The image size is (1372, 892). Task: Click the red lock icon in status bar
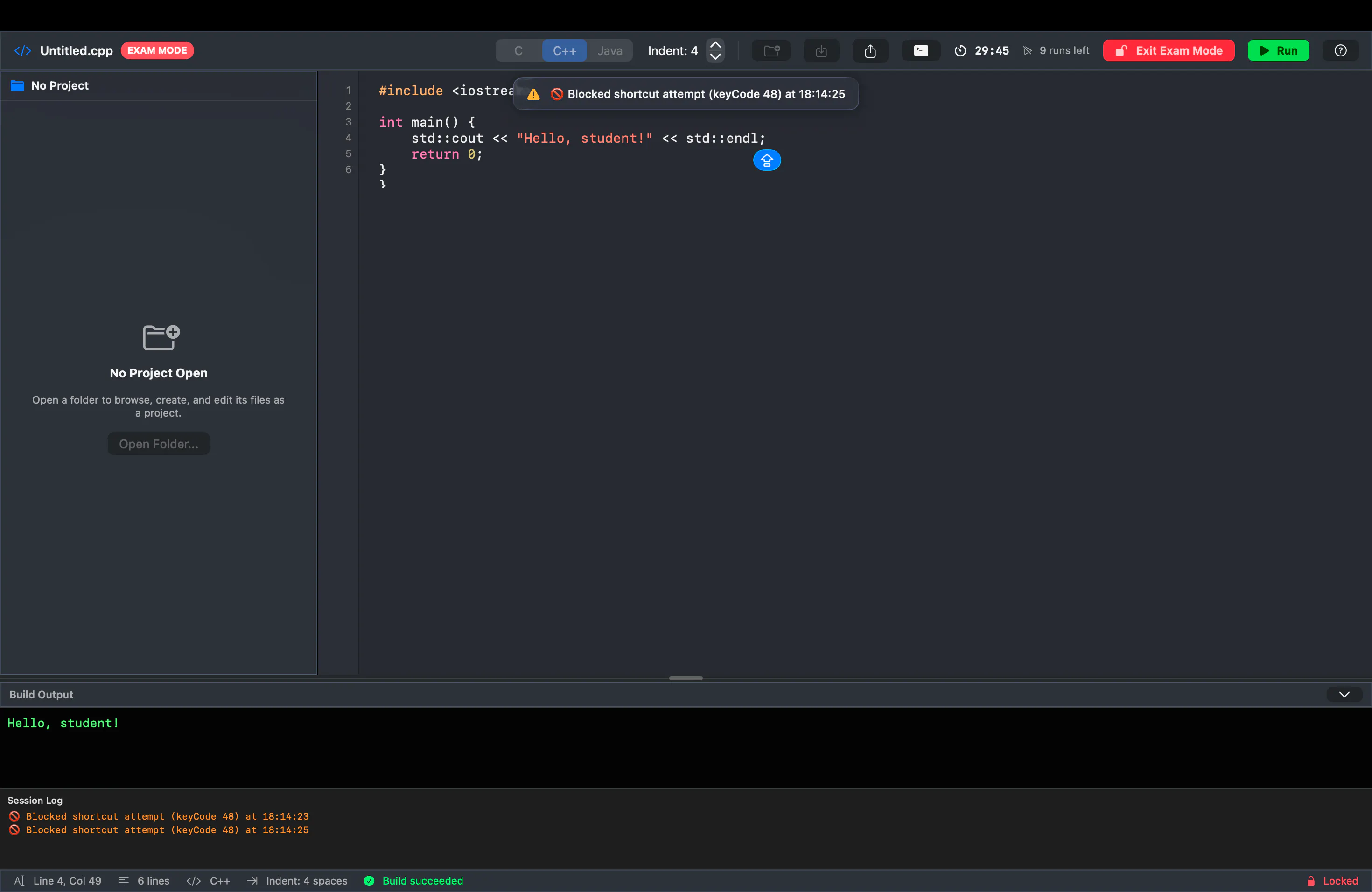pos(1310,880)
